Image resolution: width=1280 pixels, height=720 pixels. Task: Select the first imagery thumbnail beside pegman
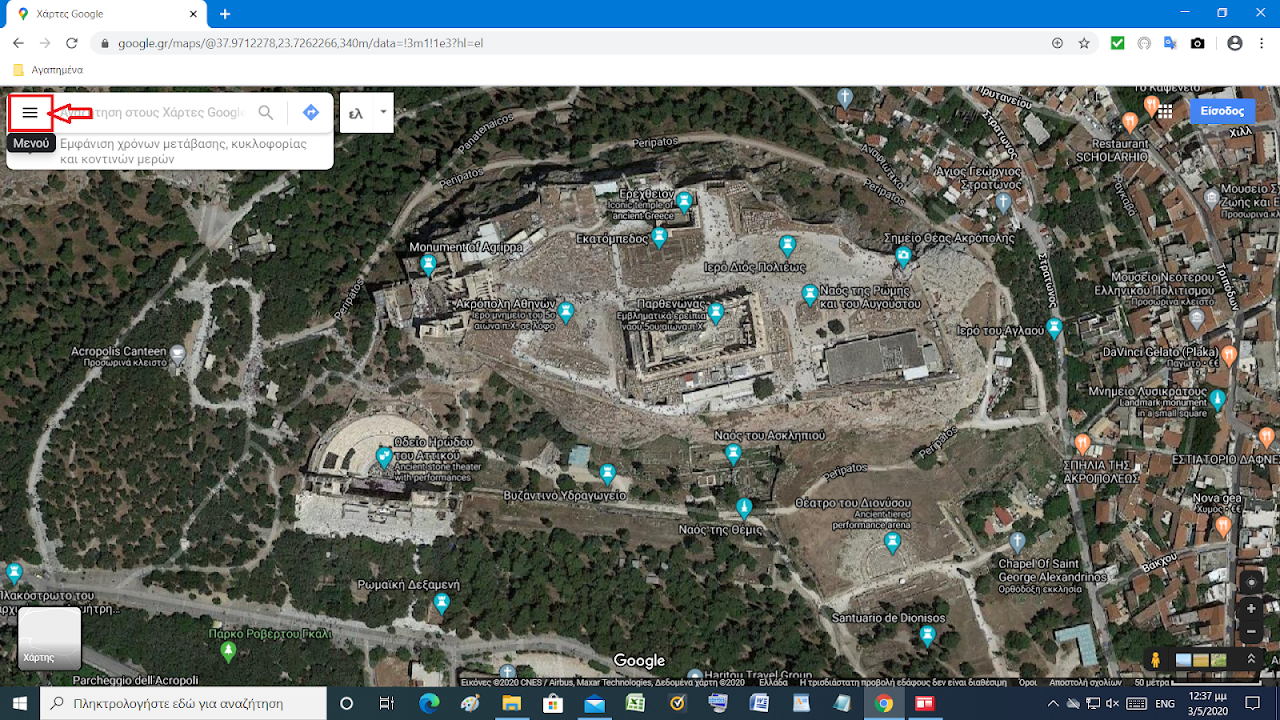pyautogui.click(x=1184, y=660)
